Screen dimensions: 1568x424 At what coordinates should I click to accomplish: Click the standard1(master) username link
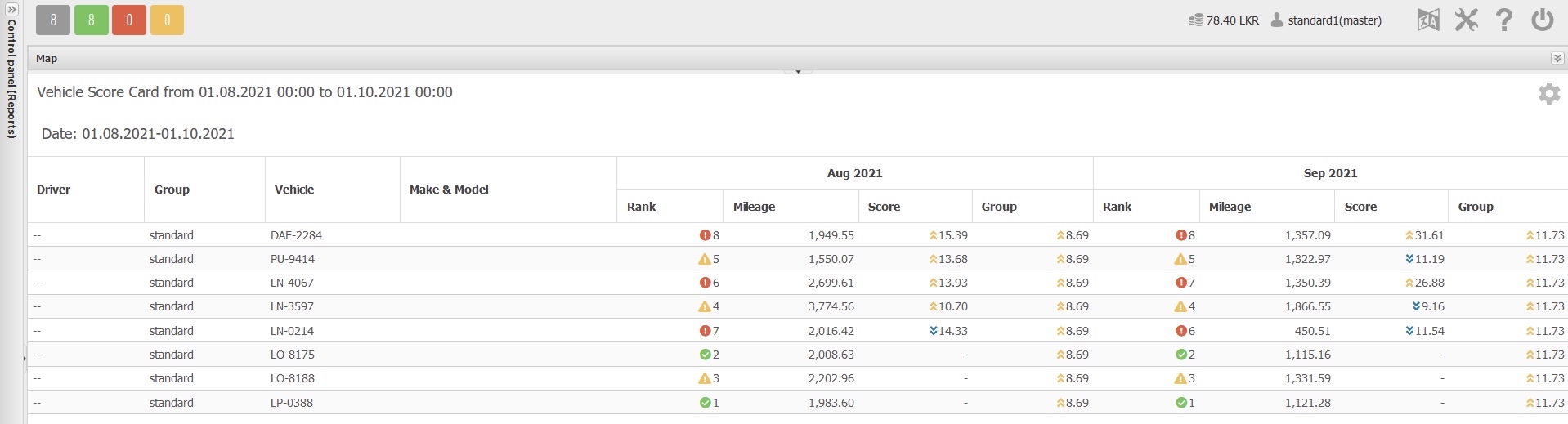pos(1334,20)
